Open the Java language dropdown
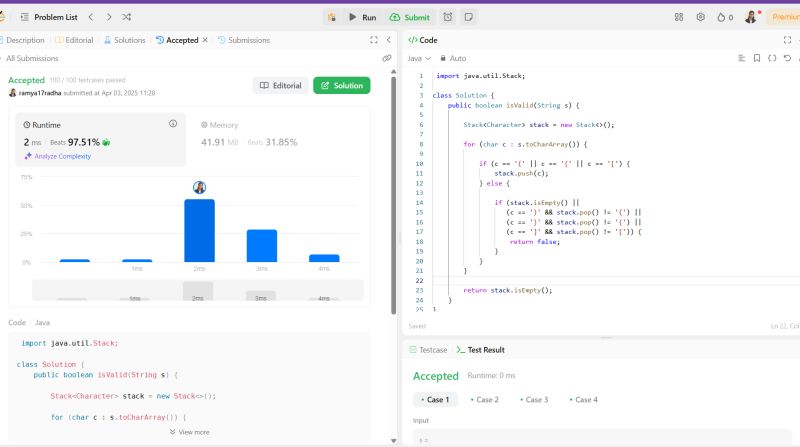This screenshot has height=447, width=800. pyautogui.click(x=419, y=58)
